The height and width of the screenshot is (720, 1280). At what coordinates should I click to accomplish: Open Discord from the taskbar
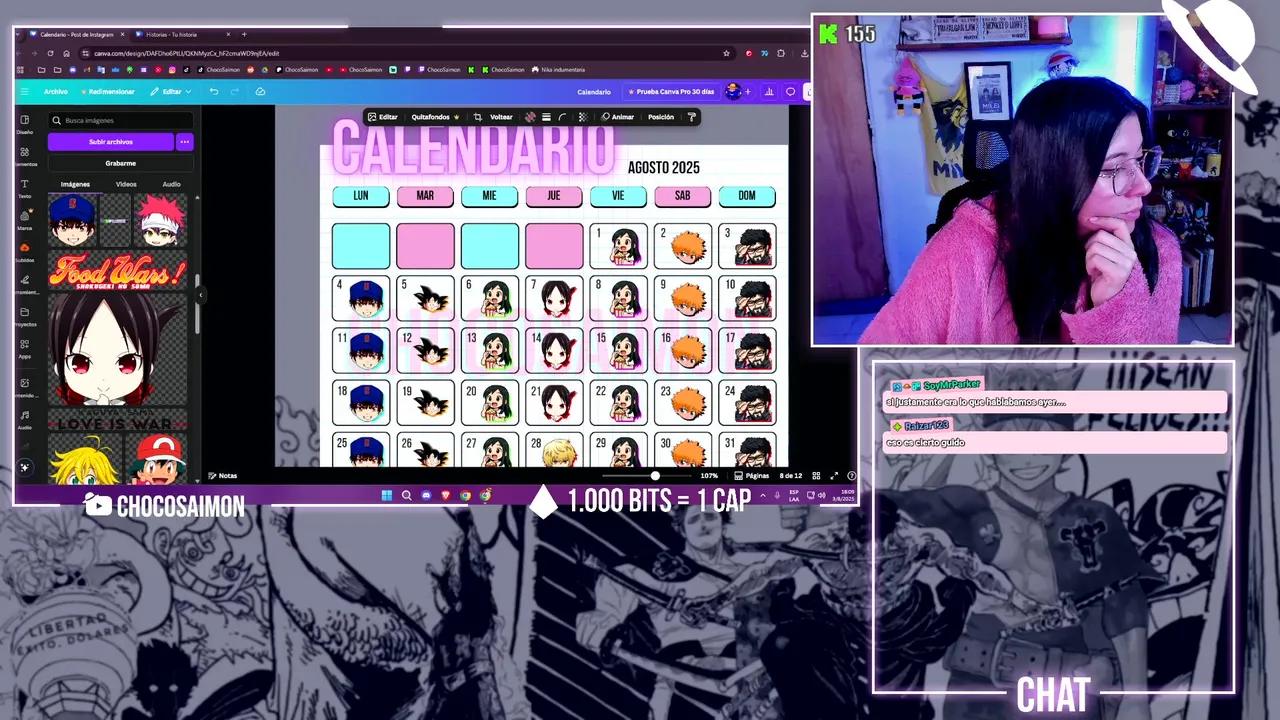coord(426,495)
